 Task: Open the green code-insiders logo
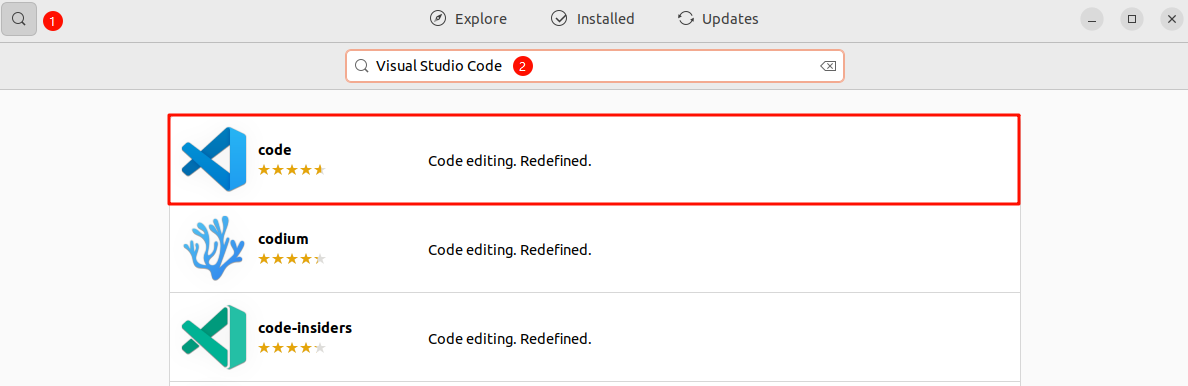click(214, 337)
